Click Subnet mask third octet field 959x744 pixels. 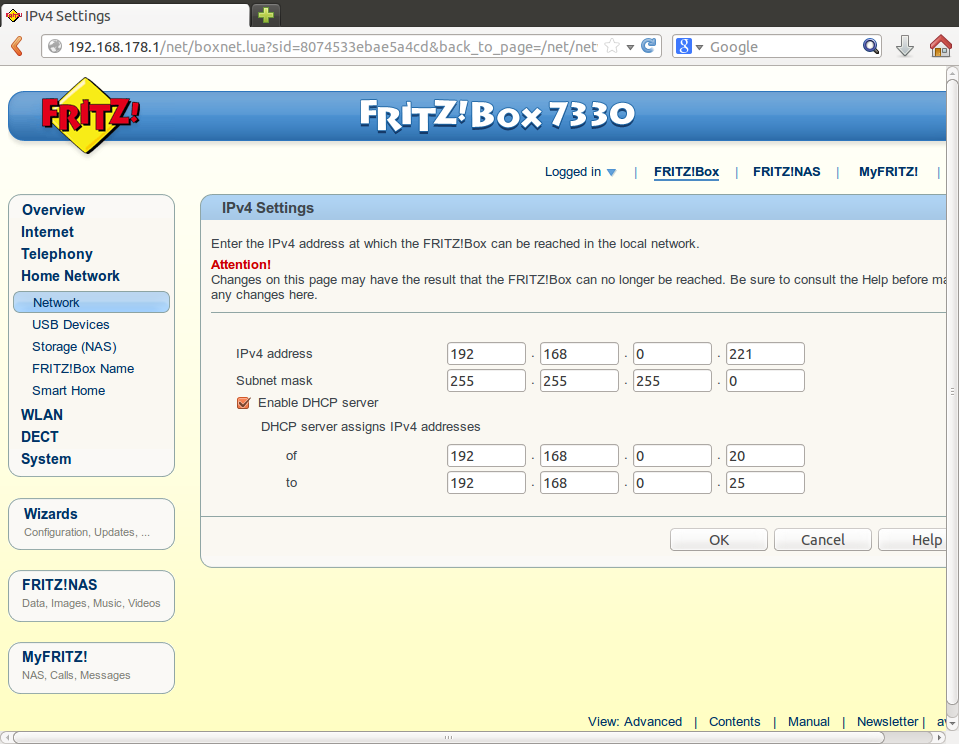coord(672,381)
